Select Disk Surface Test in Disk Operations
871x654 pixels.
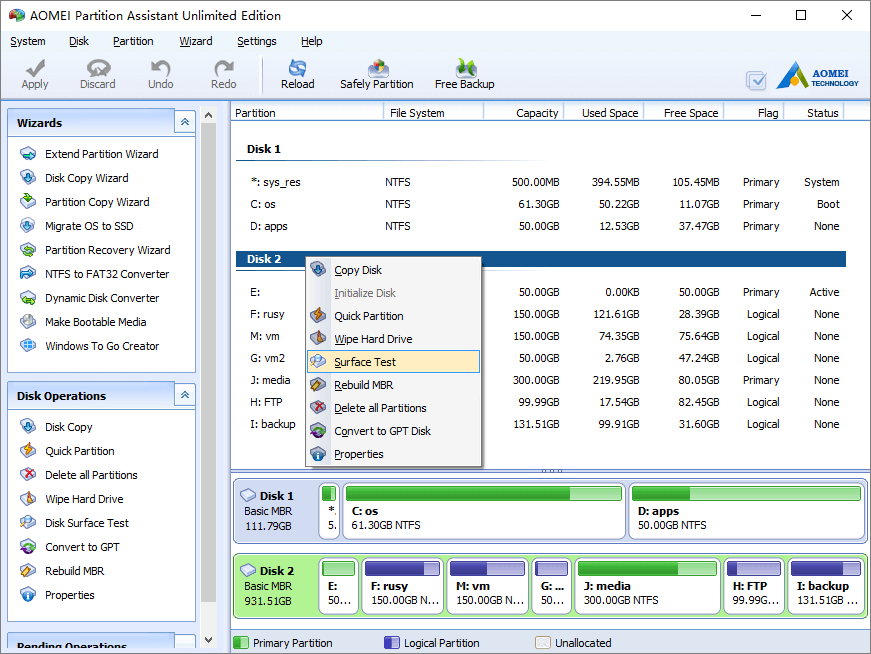(x=87, y=523)
